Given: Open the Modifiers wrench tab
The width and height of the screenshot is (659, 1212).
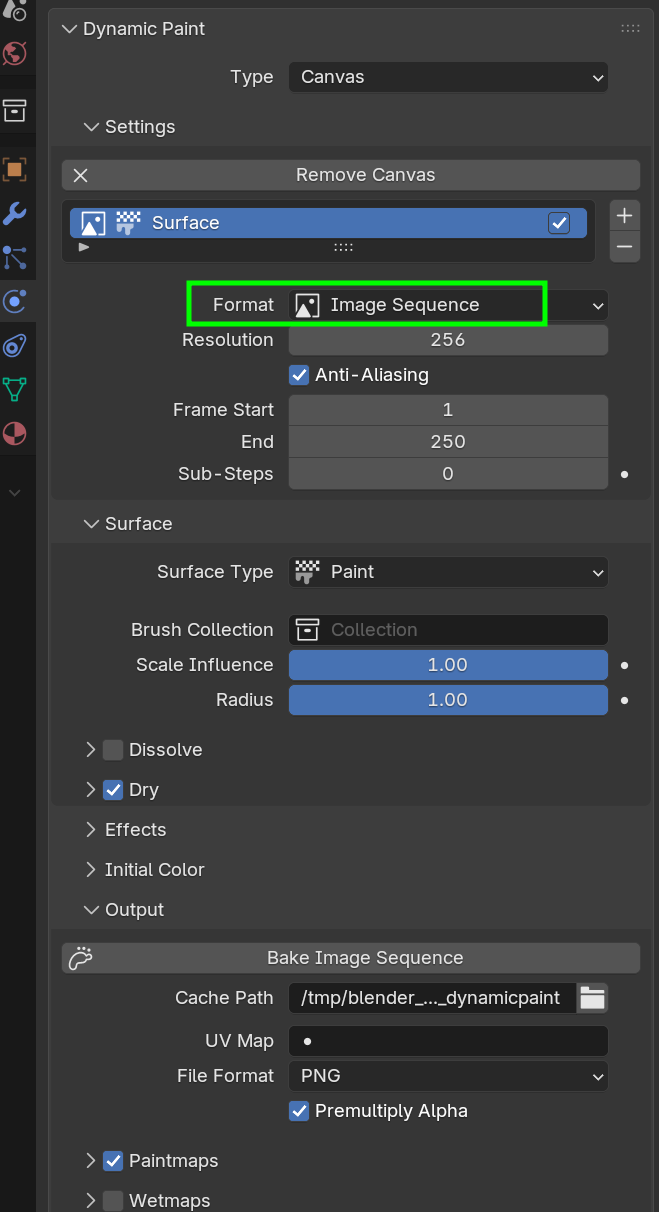Looking at the screenshot, I should point(15,213).
